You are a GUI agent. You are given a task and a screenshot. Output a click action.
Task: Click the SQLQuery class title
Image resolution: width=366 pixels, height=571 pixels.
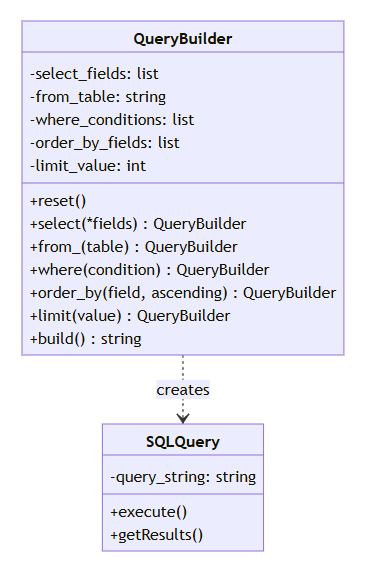click(x=183, y=442)
